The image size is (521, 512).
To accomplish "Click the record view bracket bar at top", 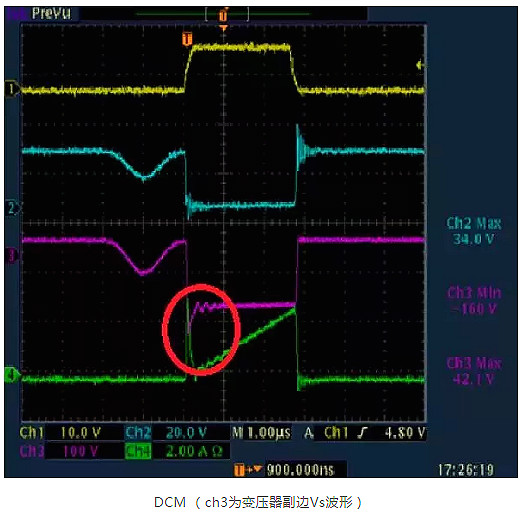I will [223, 14].
